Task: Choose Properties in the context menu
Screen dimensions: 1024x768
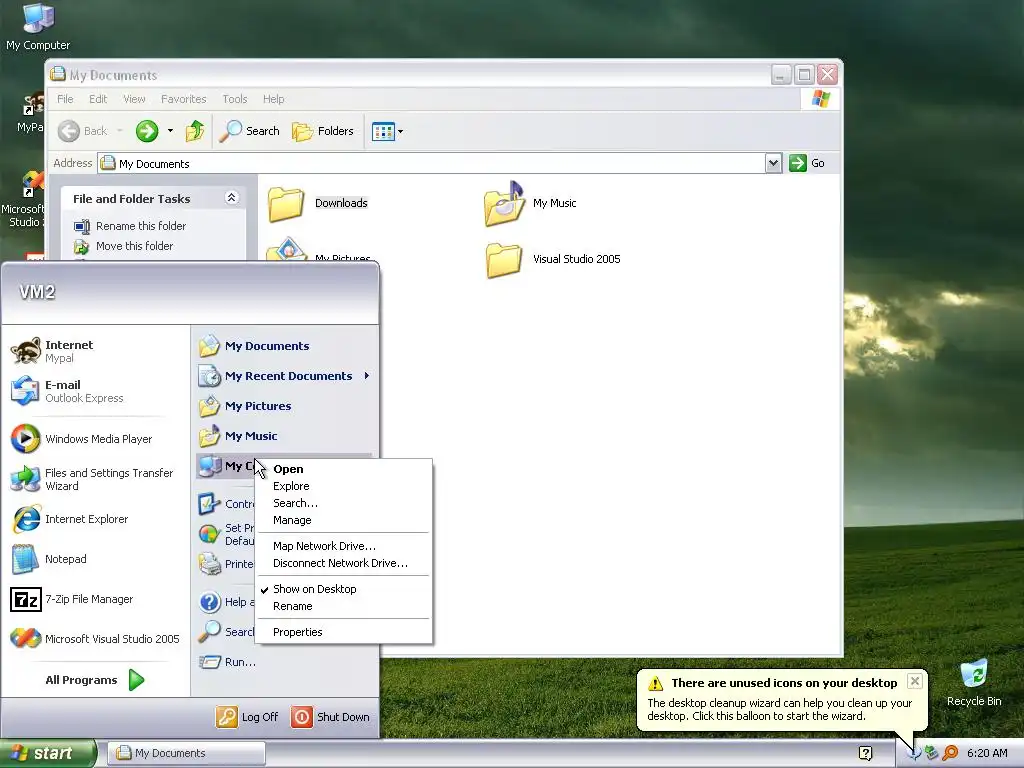Action: pos(344,632)
